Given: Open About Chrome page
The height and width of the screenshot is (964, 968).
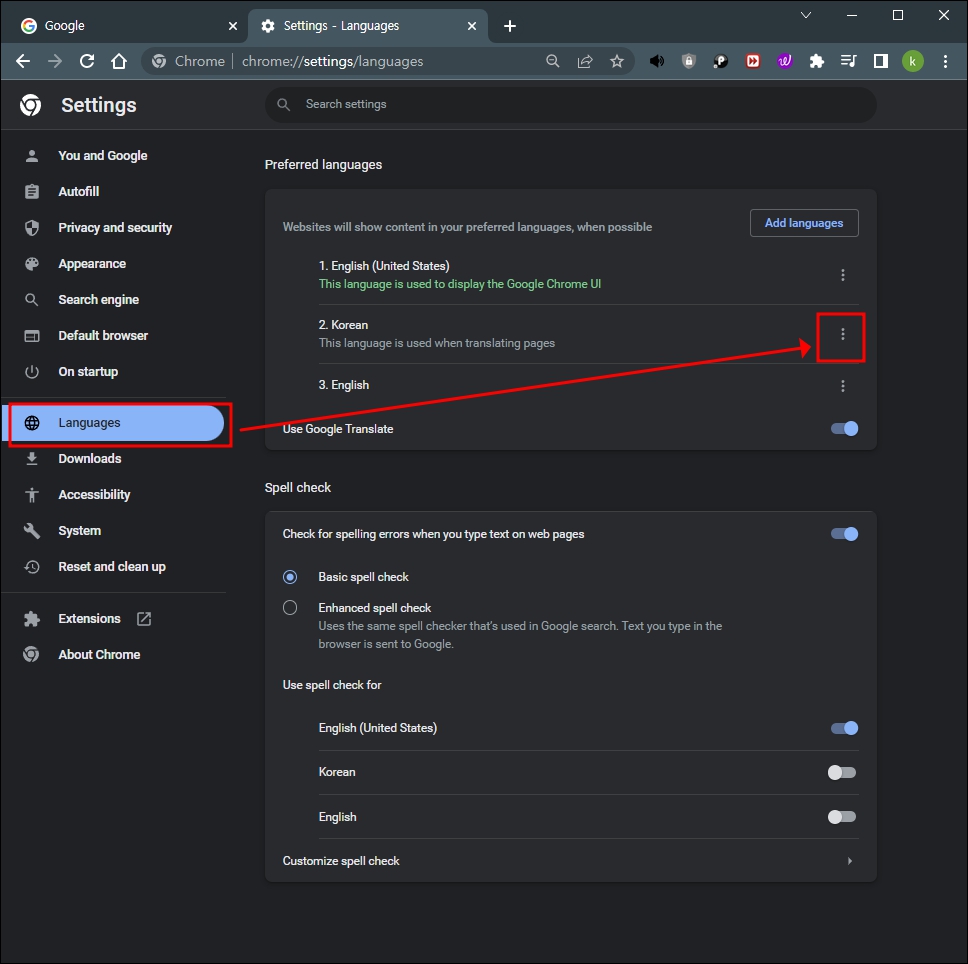Looking at the screenshot, I should (99, 654).
